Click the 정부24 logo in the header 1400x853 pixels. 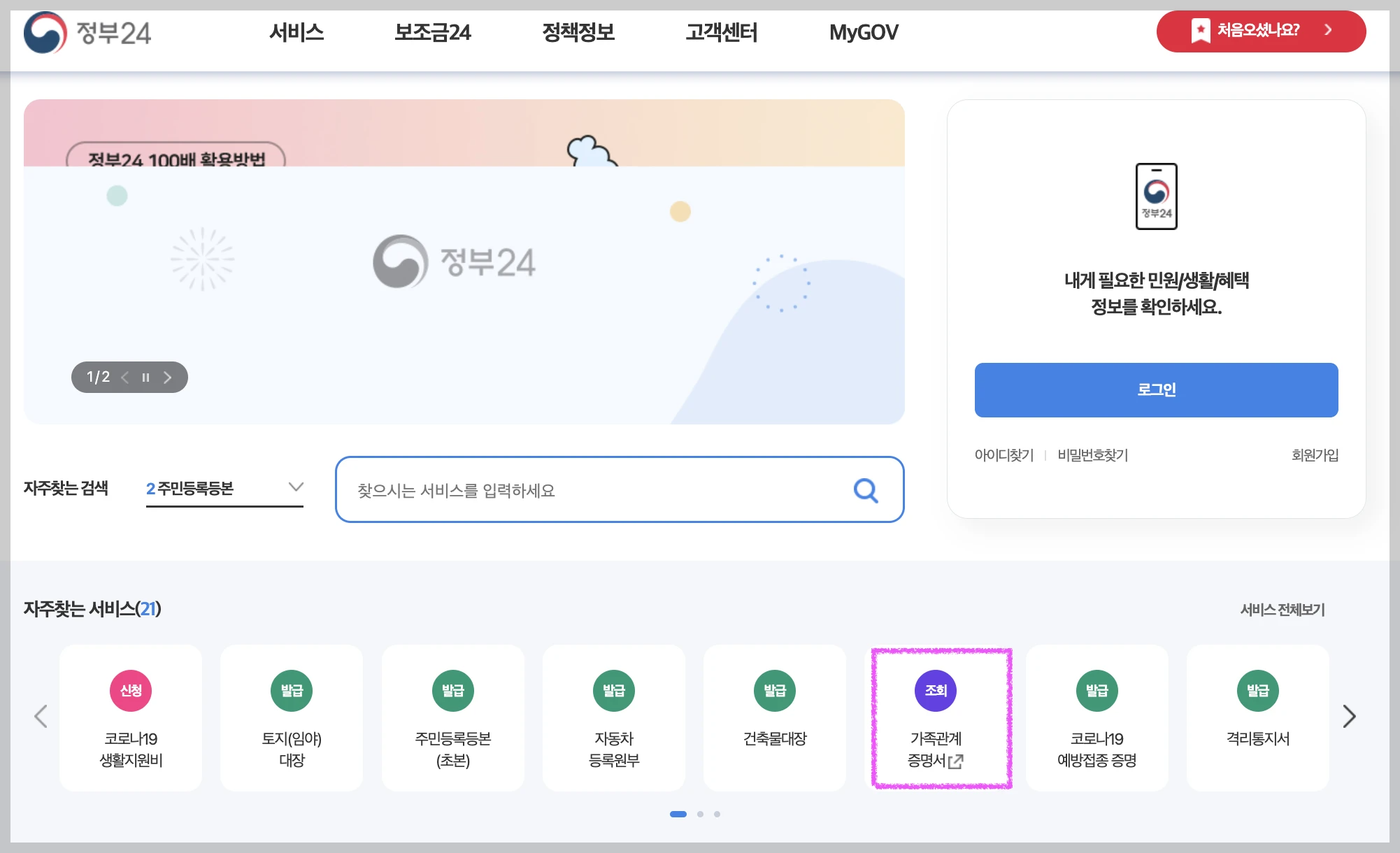click(x=87, y=32)
